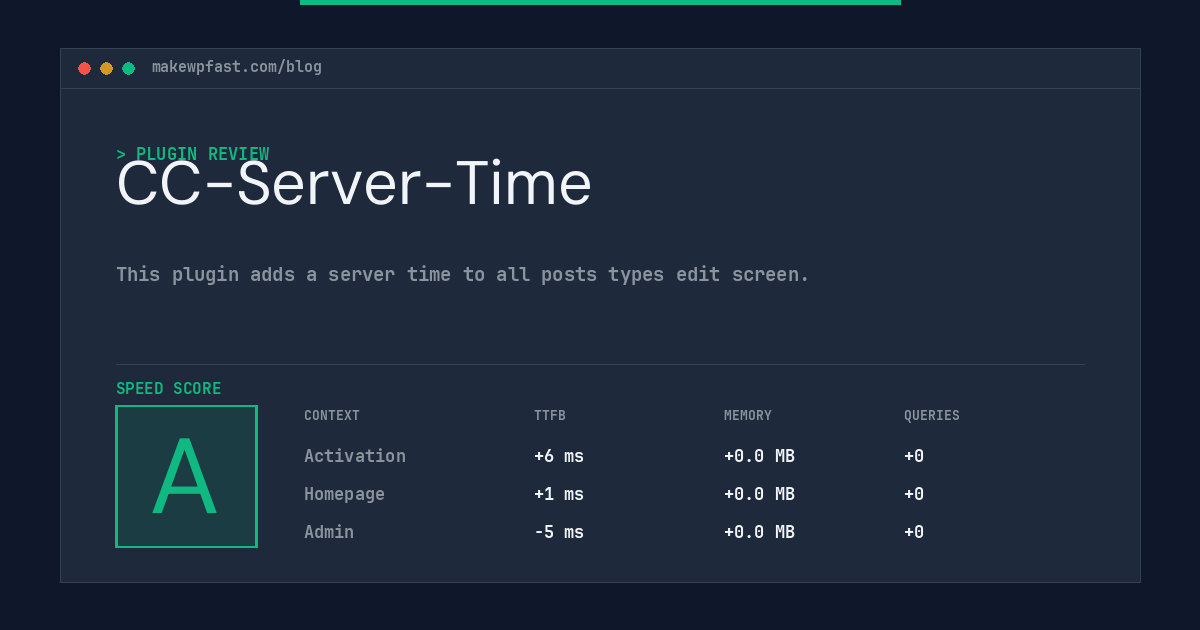Click the CC-Server-Time title
The height and width of the screenshot is (630, 1200).
(x=354, y=184)
